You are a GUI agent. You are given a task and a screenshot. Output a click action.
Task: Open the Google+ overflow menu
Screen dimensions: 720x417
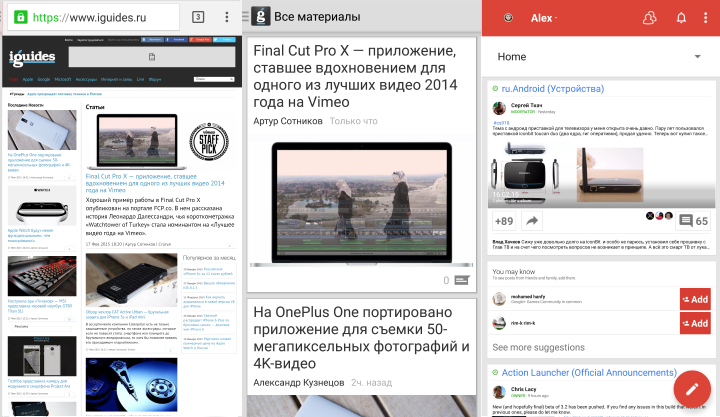(x=705, y=18)
